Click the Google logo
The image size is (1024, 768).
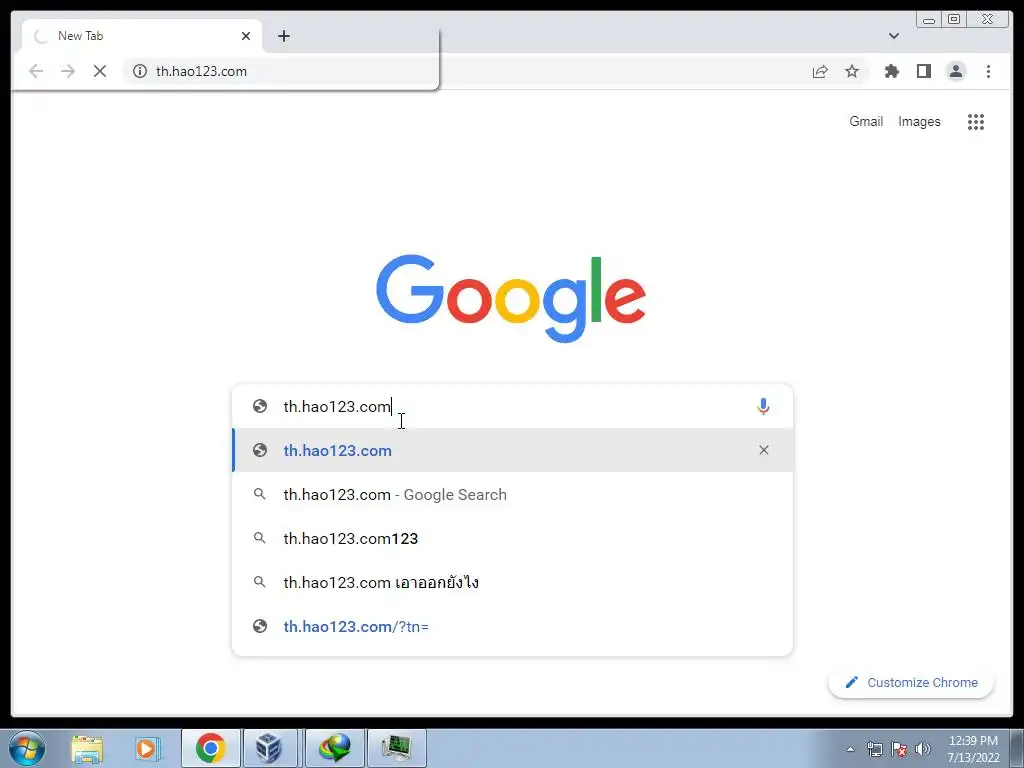click(511, 298)
